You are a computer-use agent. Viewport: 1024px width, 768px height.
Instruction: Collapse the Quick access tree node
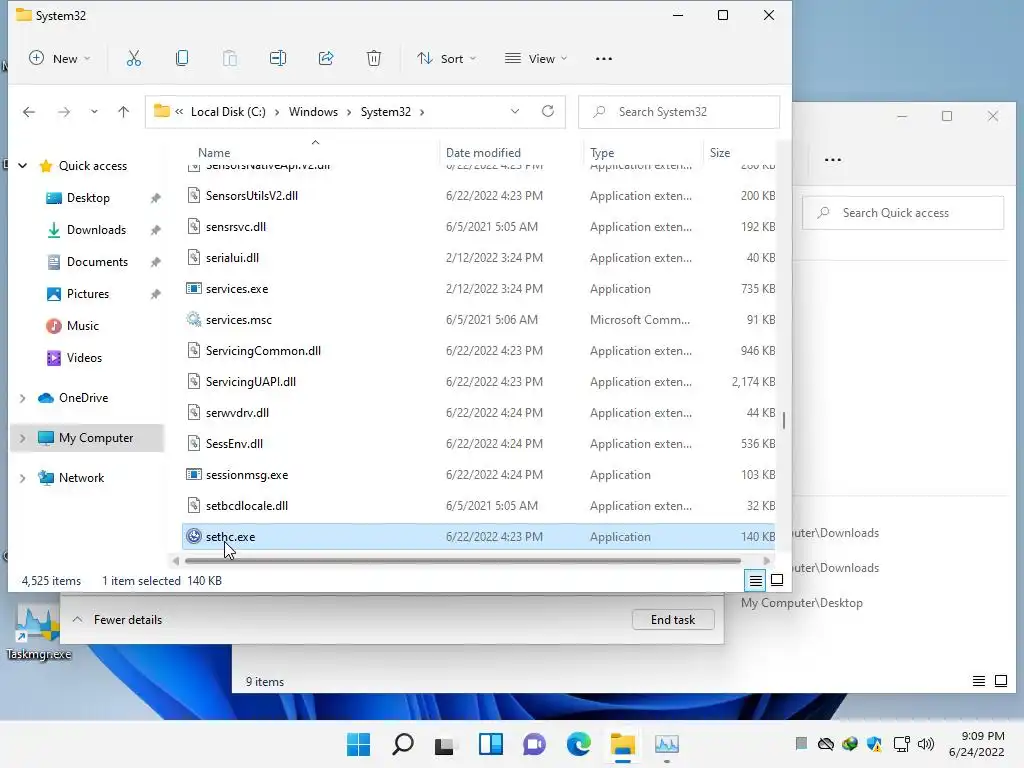pyautogui.click(x=22, y=166)
